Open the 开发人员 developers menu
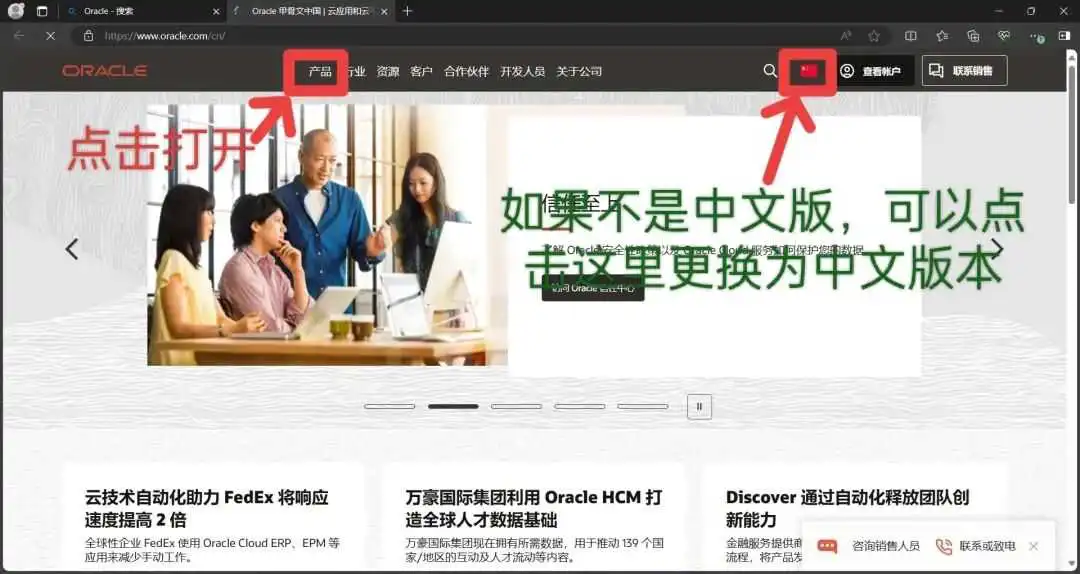This screenshot has height=574, width=1080. pos(522,72)
